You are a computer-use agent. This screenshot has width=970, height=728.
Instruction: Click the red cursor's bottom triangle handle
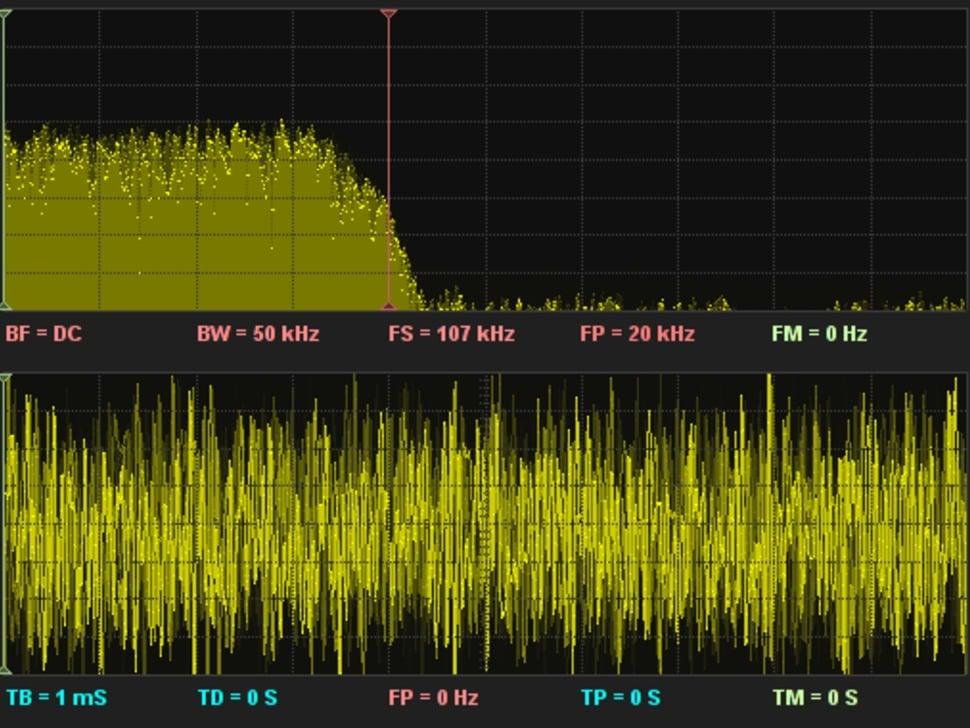click(x=389, y=305)
